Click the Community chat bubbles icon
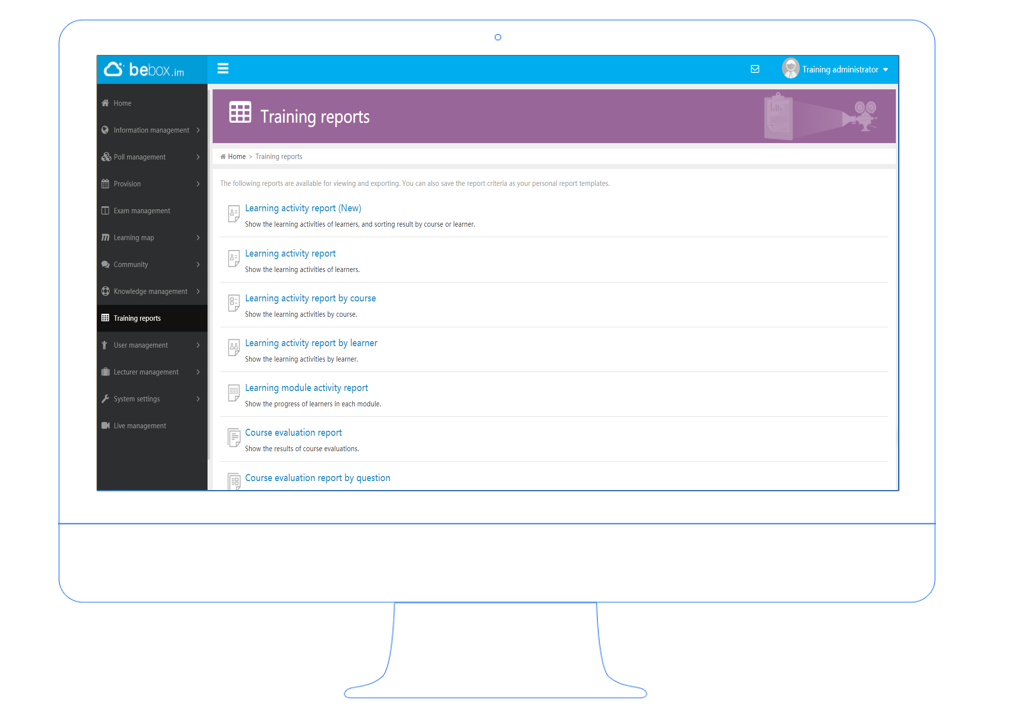This screenshot has height=726, width=1012. pyautogui.click(x=105, y=265)
